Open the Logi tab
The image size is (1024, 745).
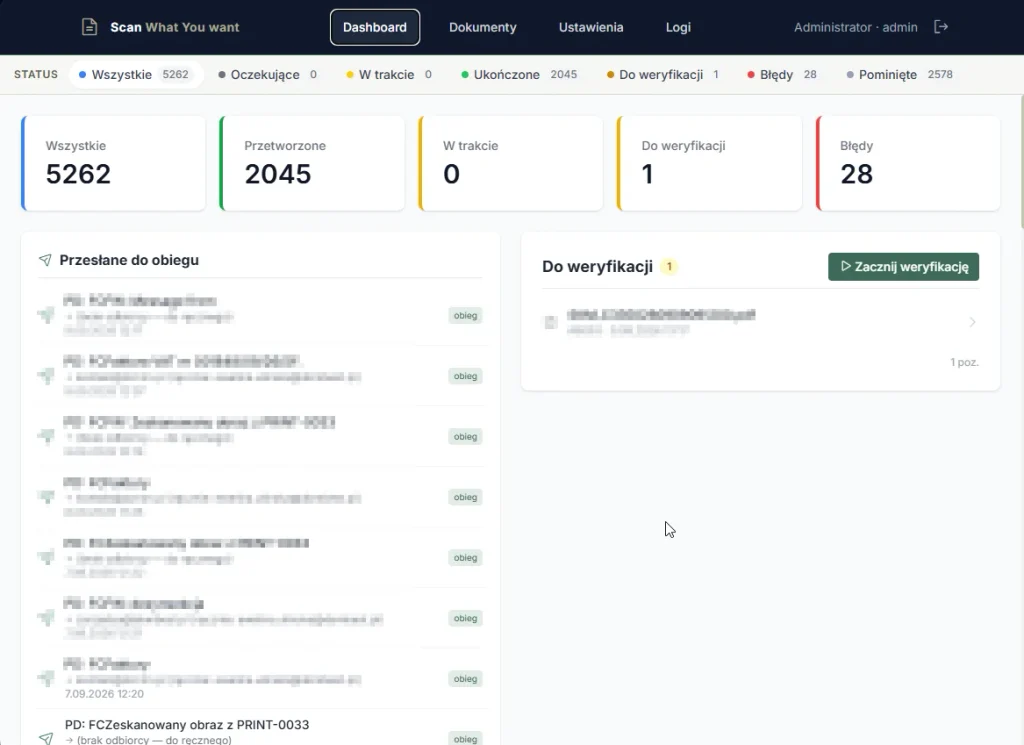(678, 27)
